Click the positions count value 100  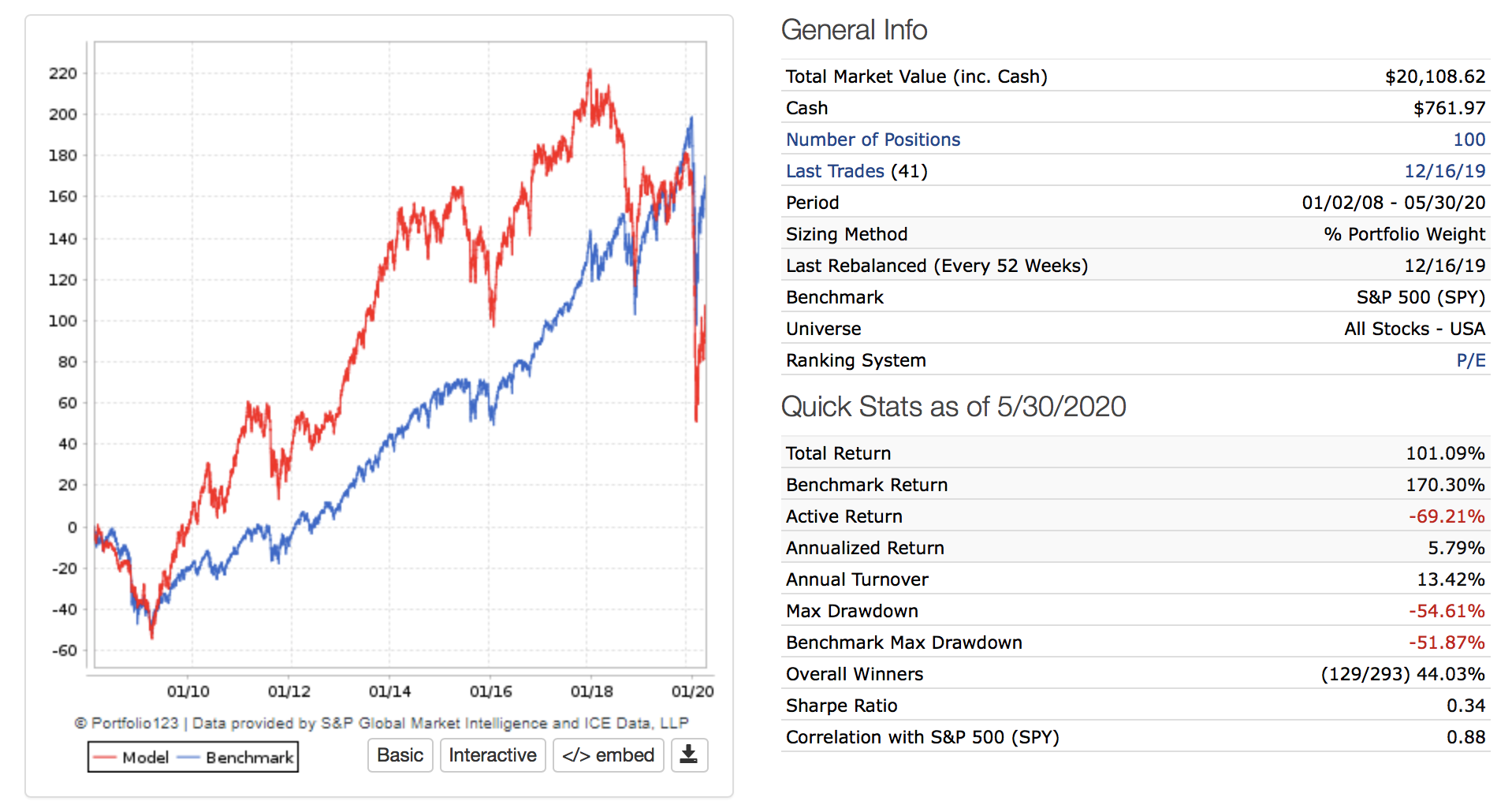pyautogui.click(x=1469, y=140)
